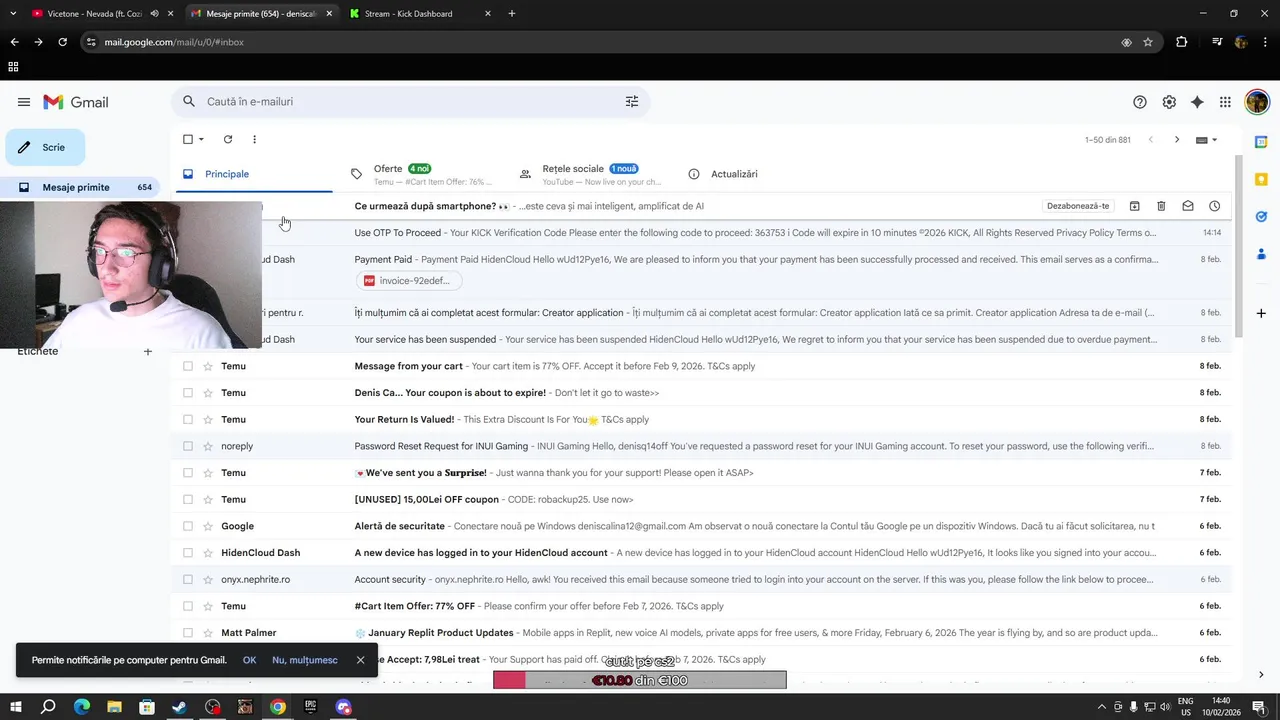Open Mesaje primite inbox folder
The width and height of the screenshot is (1280, 720).
80,187
